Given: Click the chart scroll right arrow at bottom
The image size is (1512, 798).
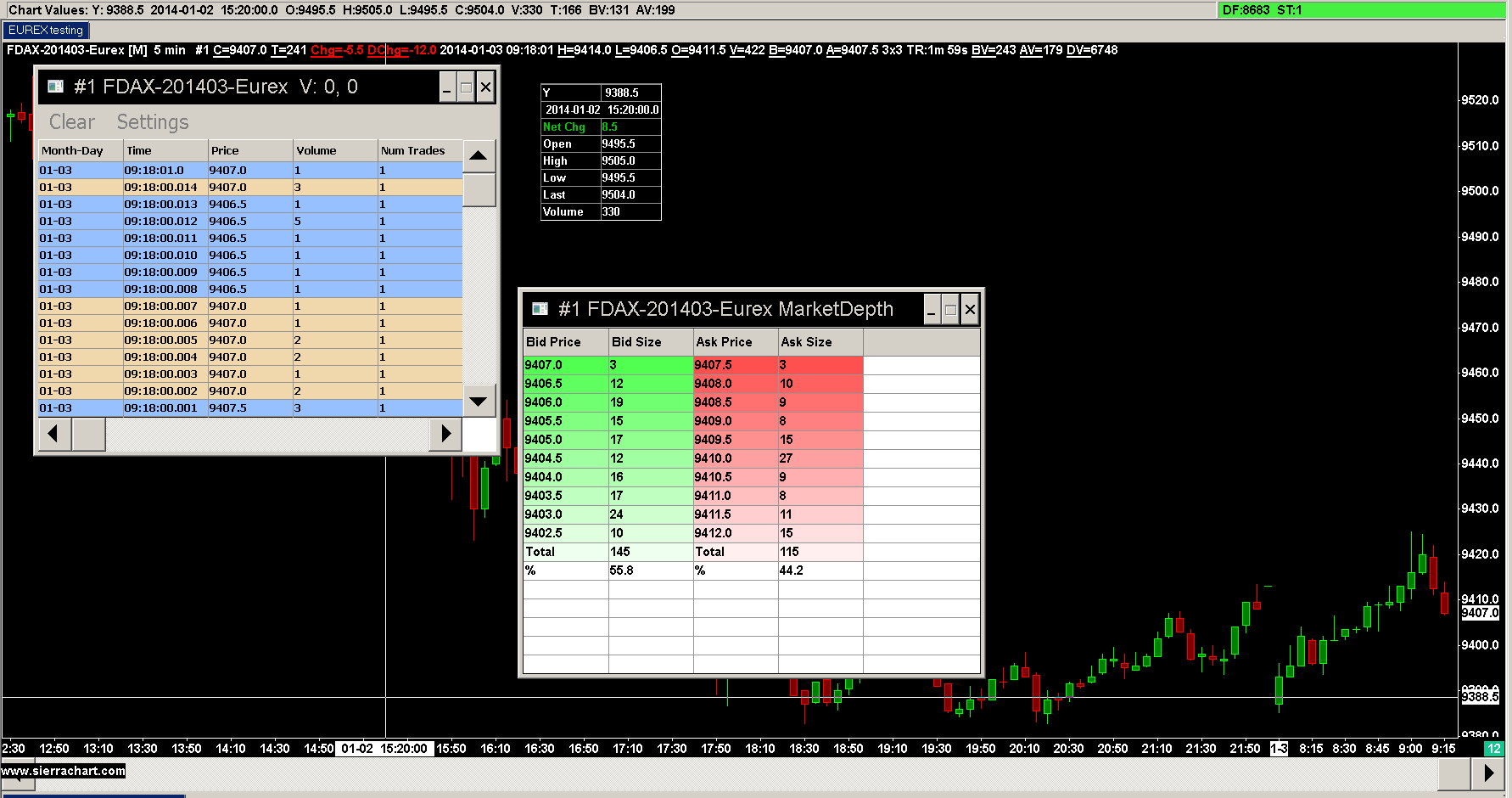Looking at the screenshot, I should tap(1488, 773).
